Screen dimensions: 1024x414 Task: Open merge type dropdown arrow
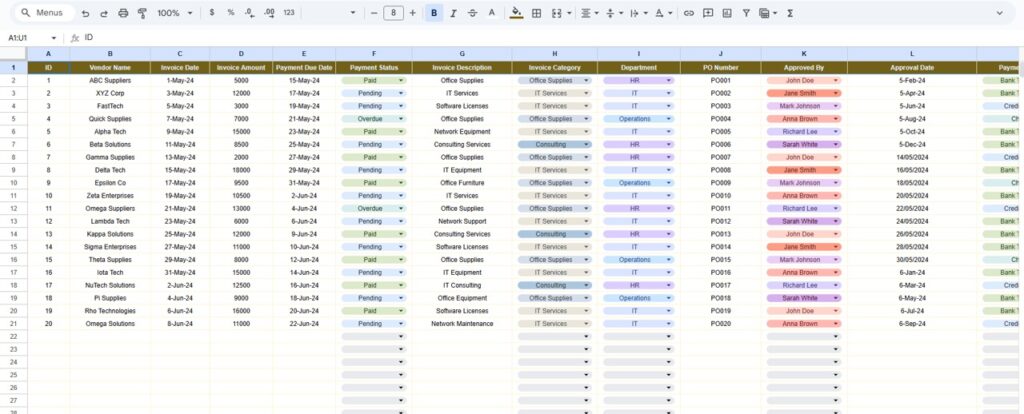click(x=569, y=13)
